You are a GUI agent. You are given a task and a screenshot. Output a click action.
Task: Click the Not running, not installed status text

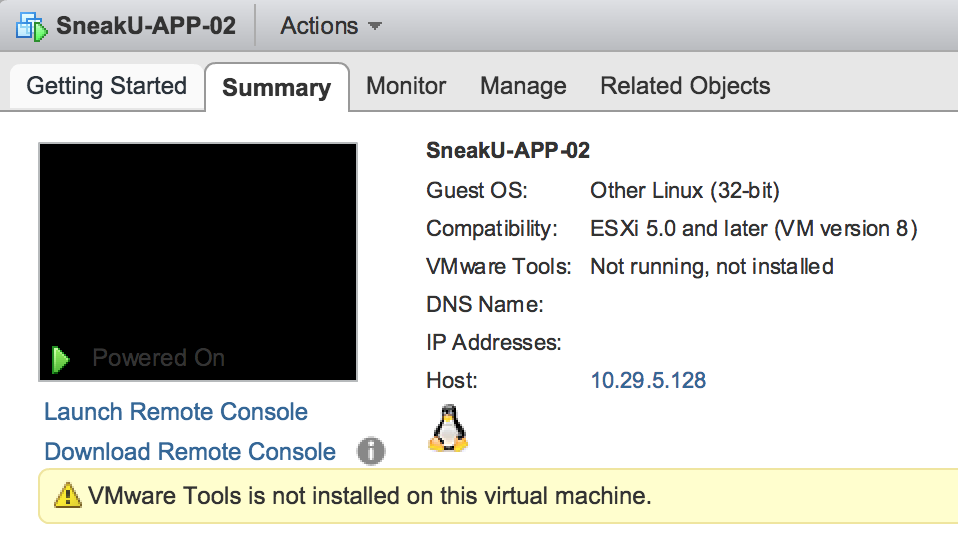coord(712,267)
